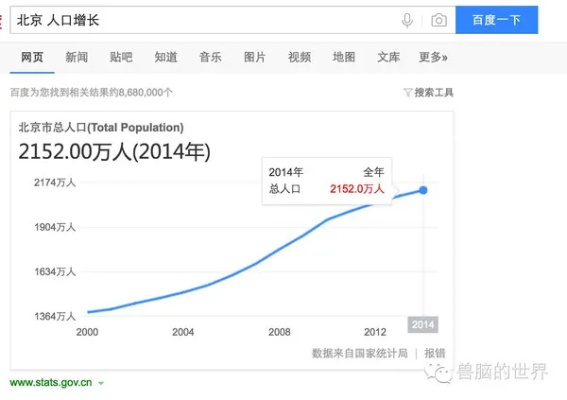Click the 2012 x-axis label

(375, 332)
